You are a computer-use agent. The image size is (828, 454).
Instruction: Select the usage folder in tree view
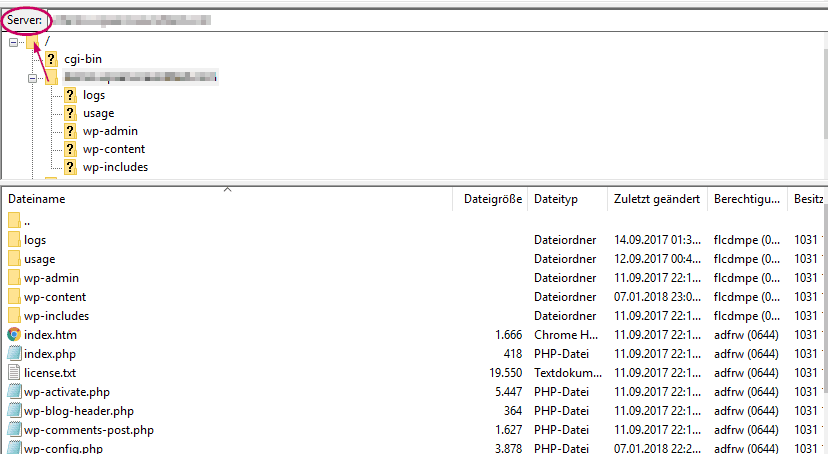[x=98, y=113]
